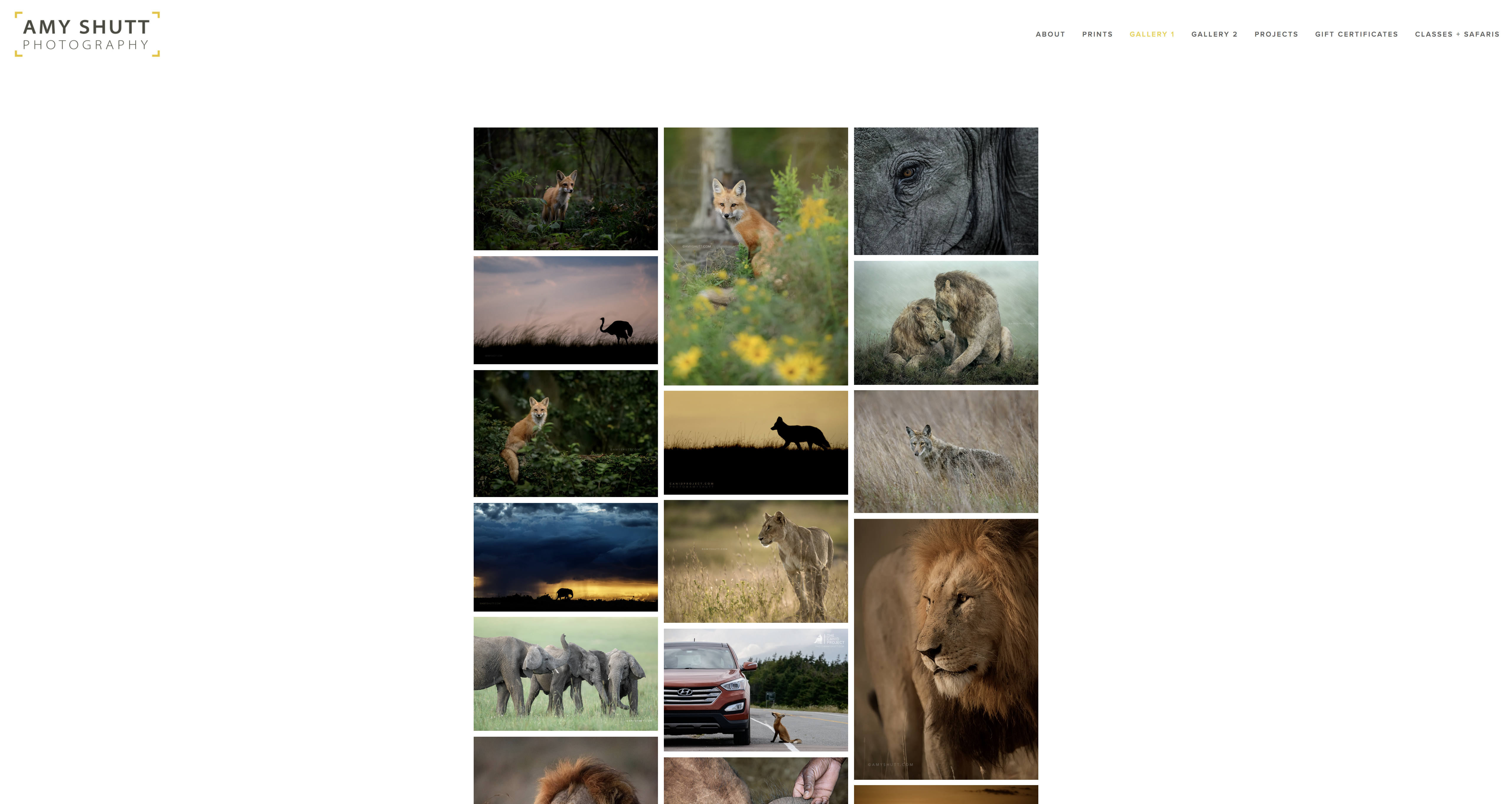
Task: Navigate to the Projects page
Action: coord(1276,35)
